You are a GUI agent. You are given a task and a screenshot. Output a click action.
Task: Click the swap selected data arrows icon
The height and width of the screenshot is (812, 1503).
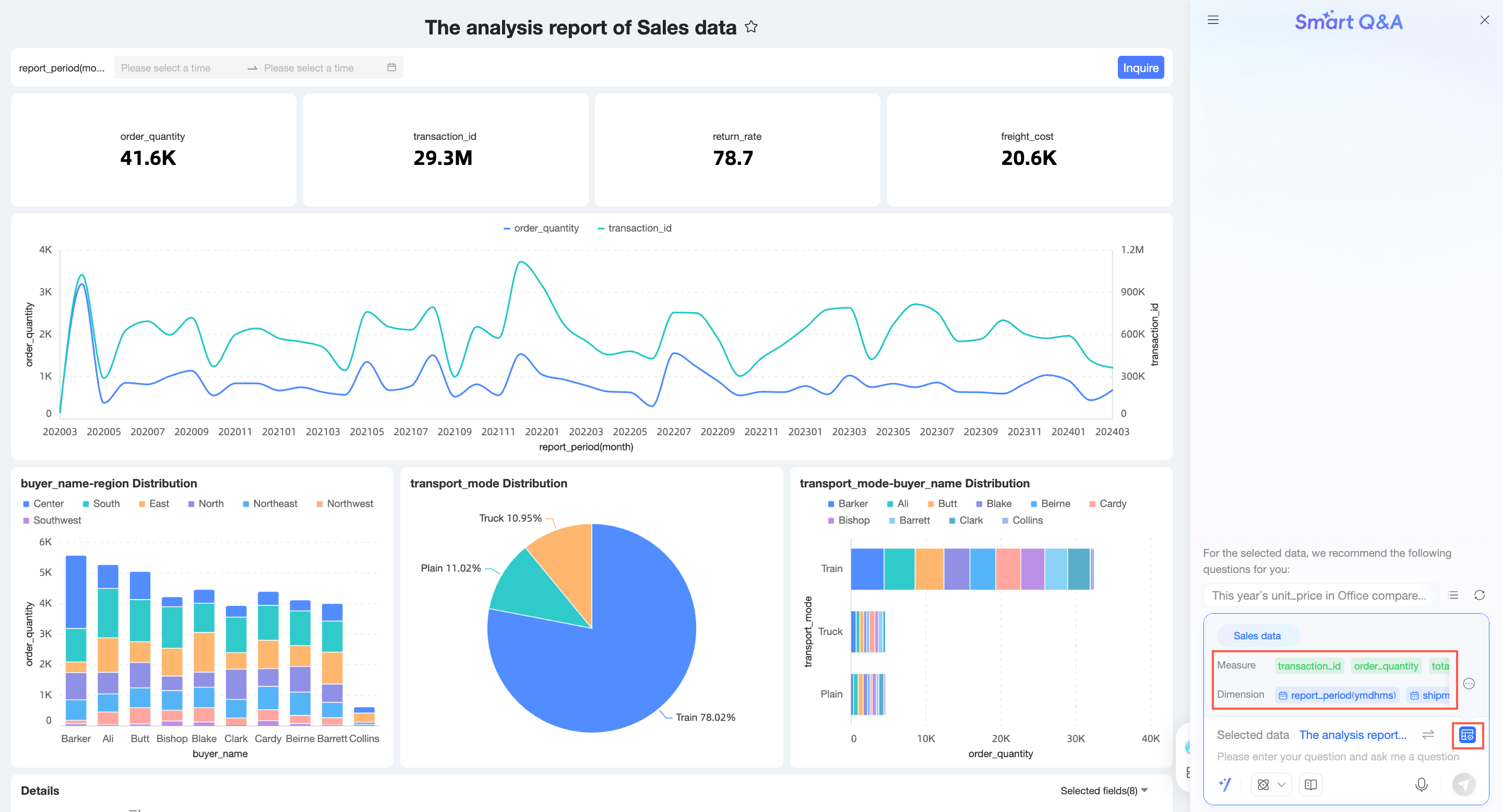pyautogui.click(x=1428, y=735)
